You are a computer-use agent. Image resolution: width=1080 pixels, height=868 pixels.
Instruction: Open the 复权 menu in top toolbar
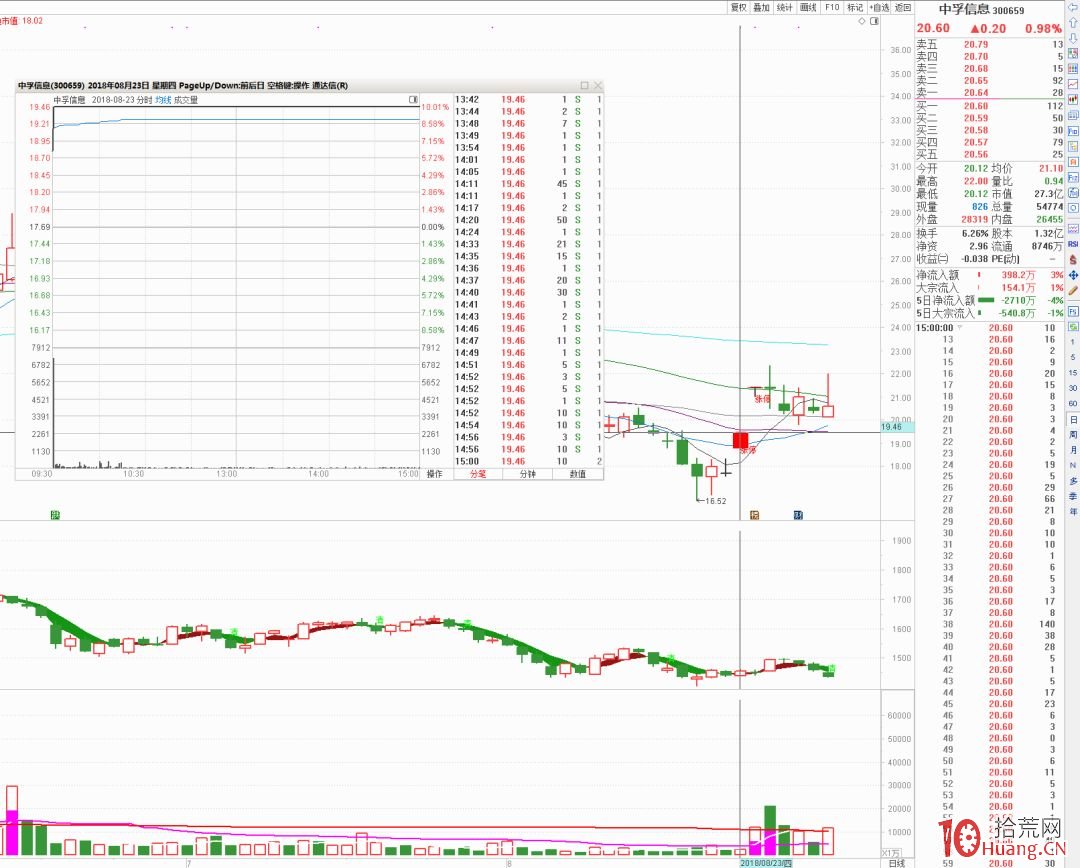[x=738, y=8]
